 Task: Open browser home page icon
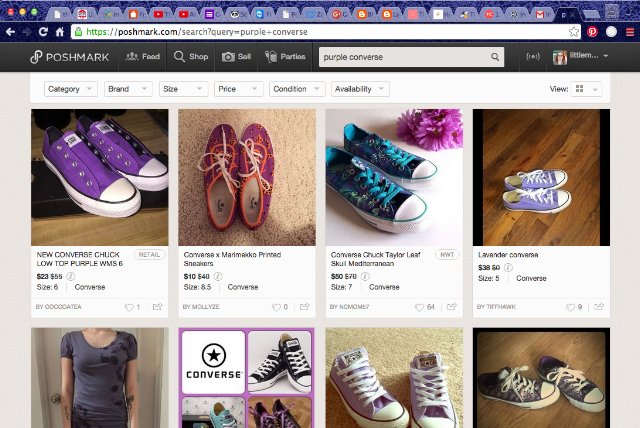[60, 32]
